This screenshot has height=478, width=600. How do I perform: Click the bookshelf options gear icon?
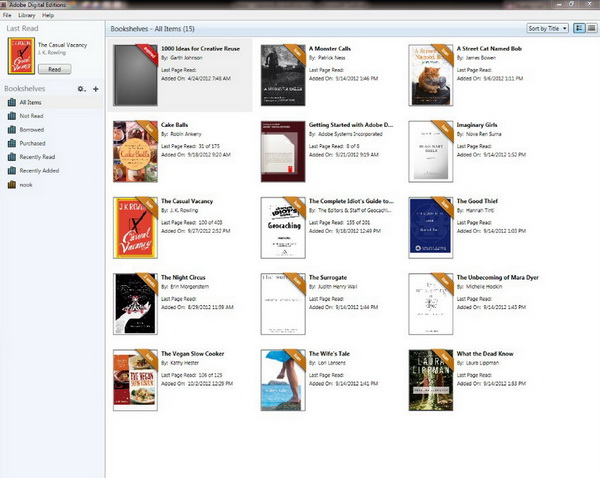point(82,89)
